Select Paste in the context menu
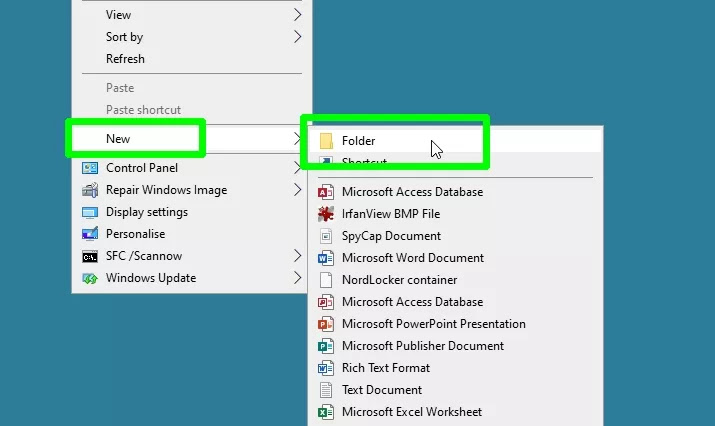The image size is (715, 426). click(192, 88)
